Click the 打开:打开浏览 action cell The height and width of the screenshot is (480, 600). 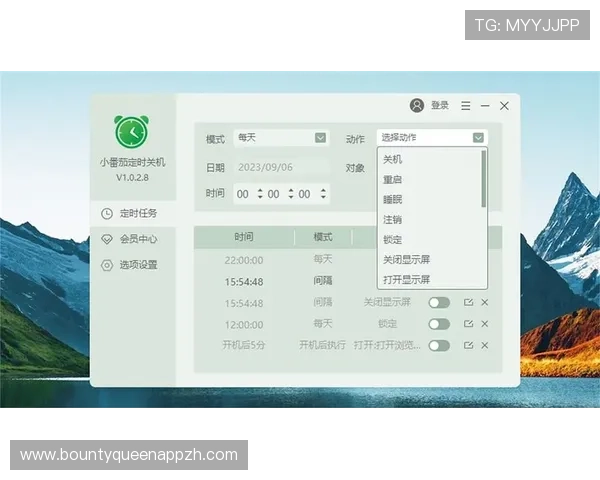(387, 345)
